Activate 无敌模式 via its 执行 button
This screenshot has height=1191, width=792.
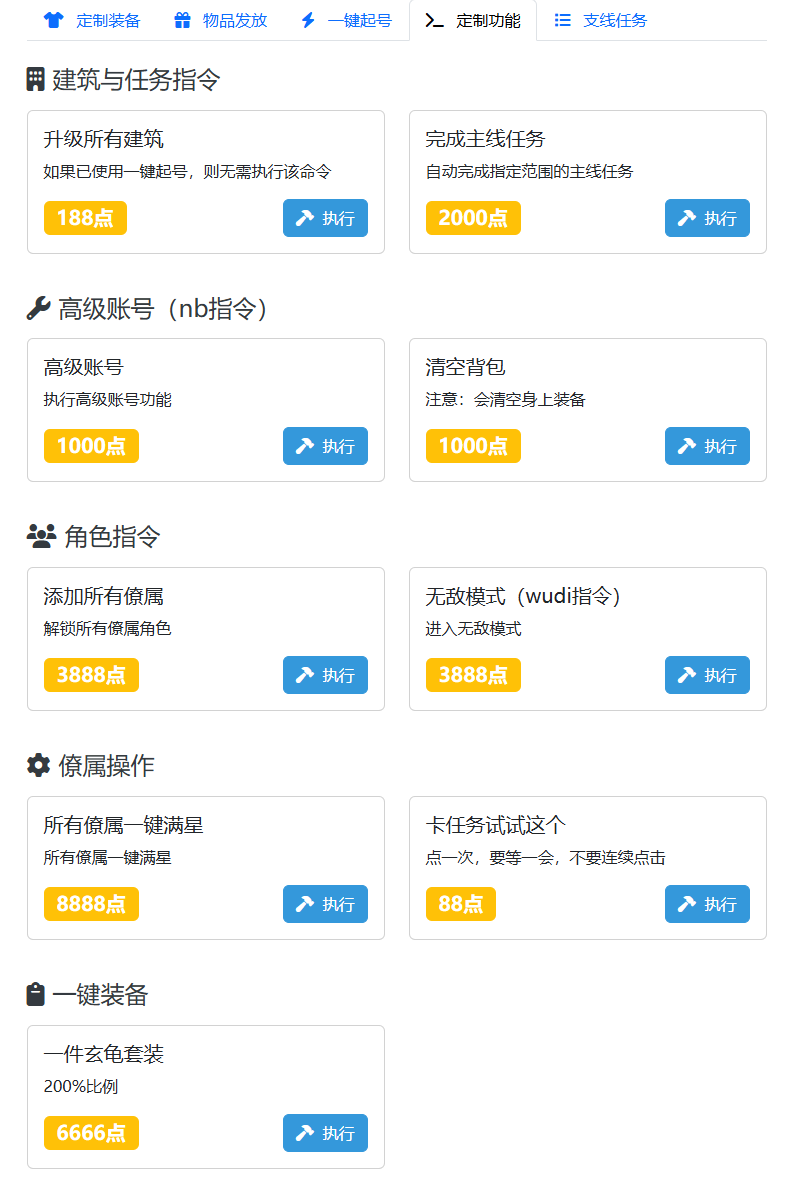click(x=707, y=675)
